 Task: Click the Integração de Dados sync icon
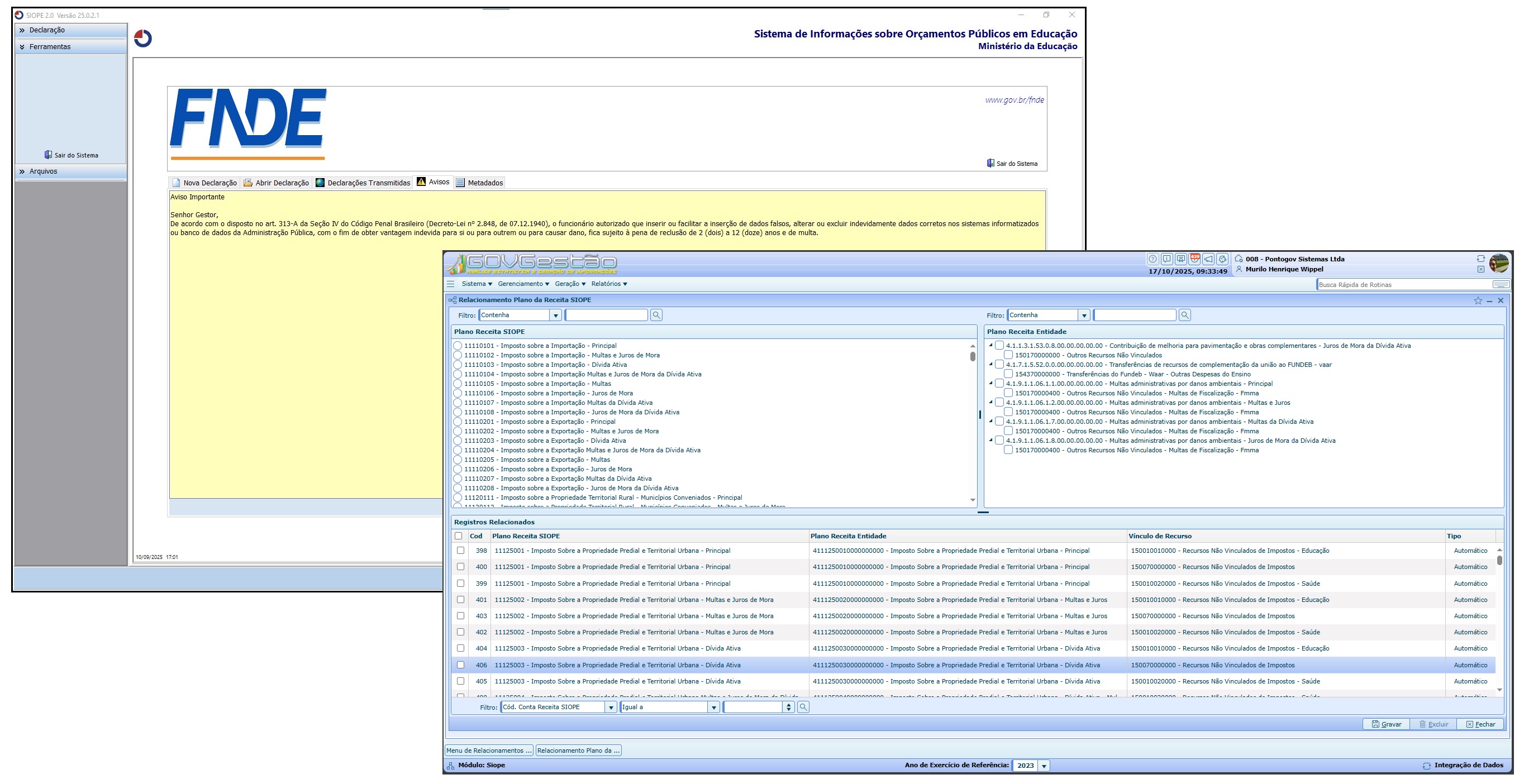tap(1427, 766)
